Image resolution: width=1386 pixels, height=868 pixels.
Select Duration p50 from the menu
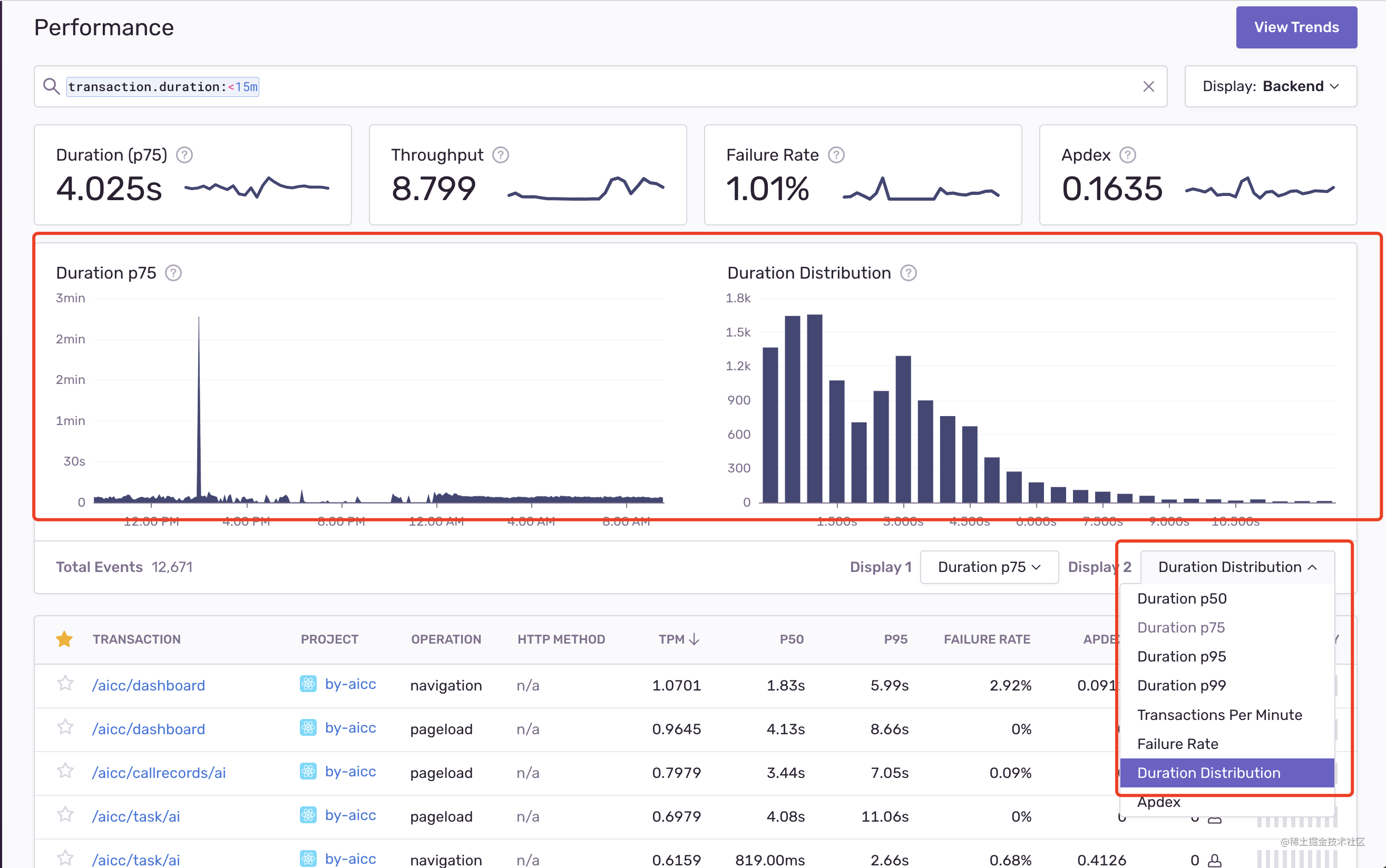point(1227,599)
